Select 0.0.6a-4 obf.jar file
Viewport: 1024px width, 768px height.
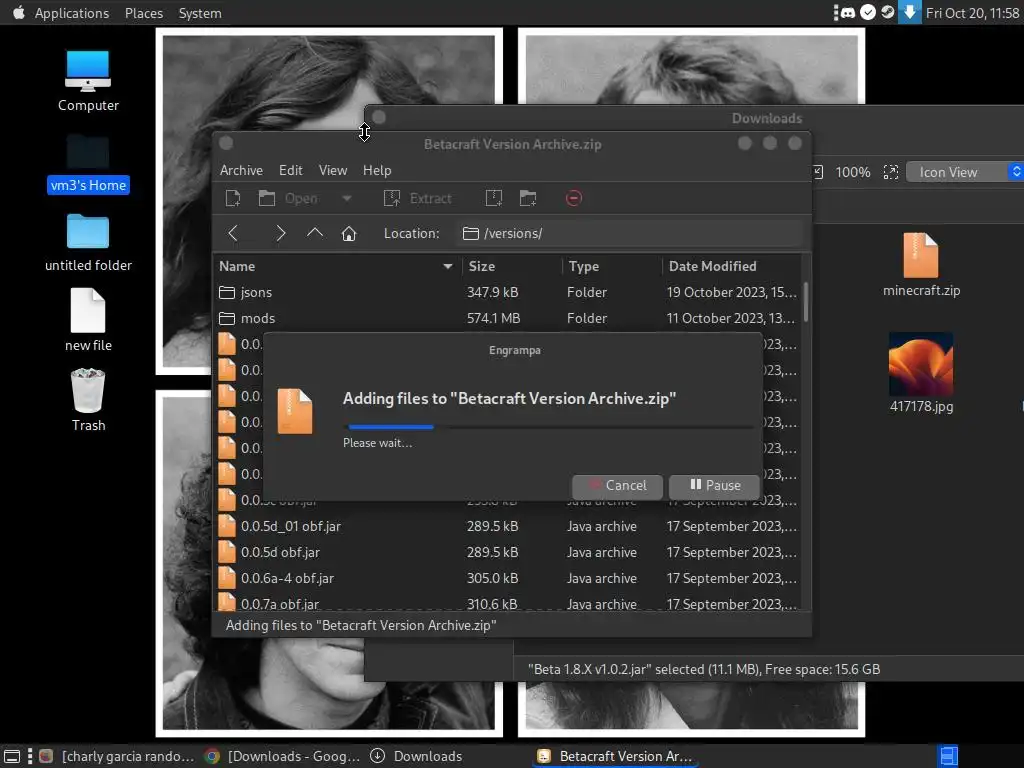click(x=507, y=579)
